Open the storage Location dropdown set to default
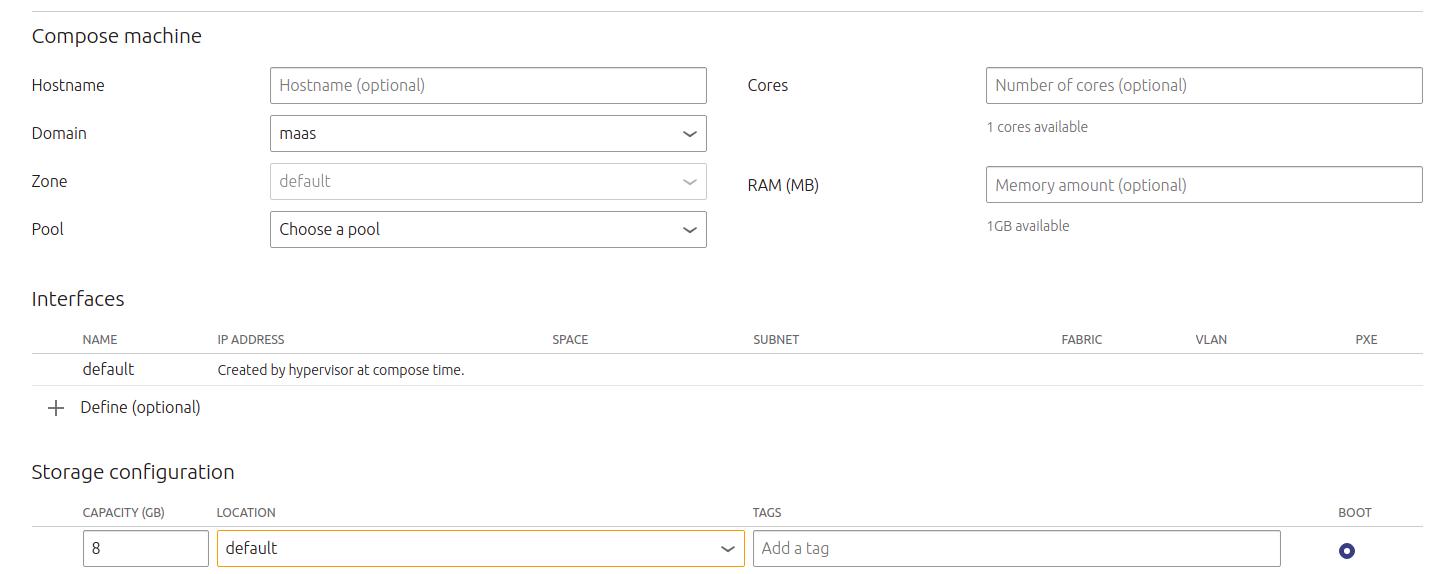 (480, 549)
